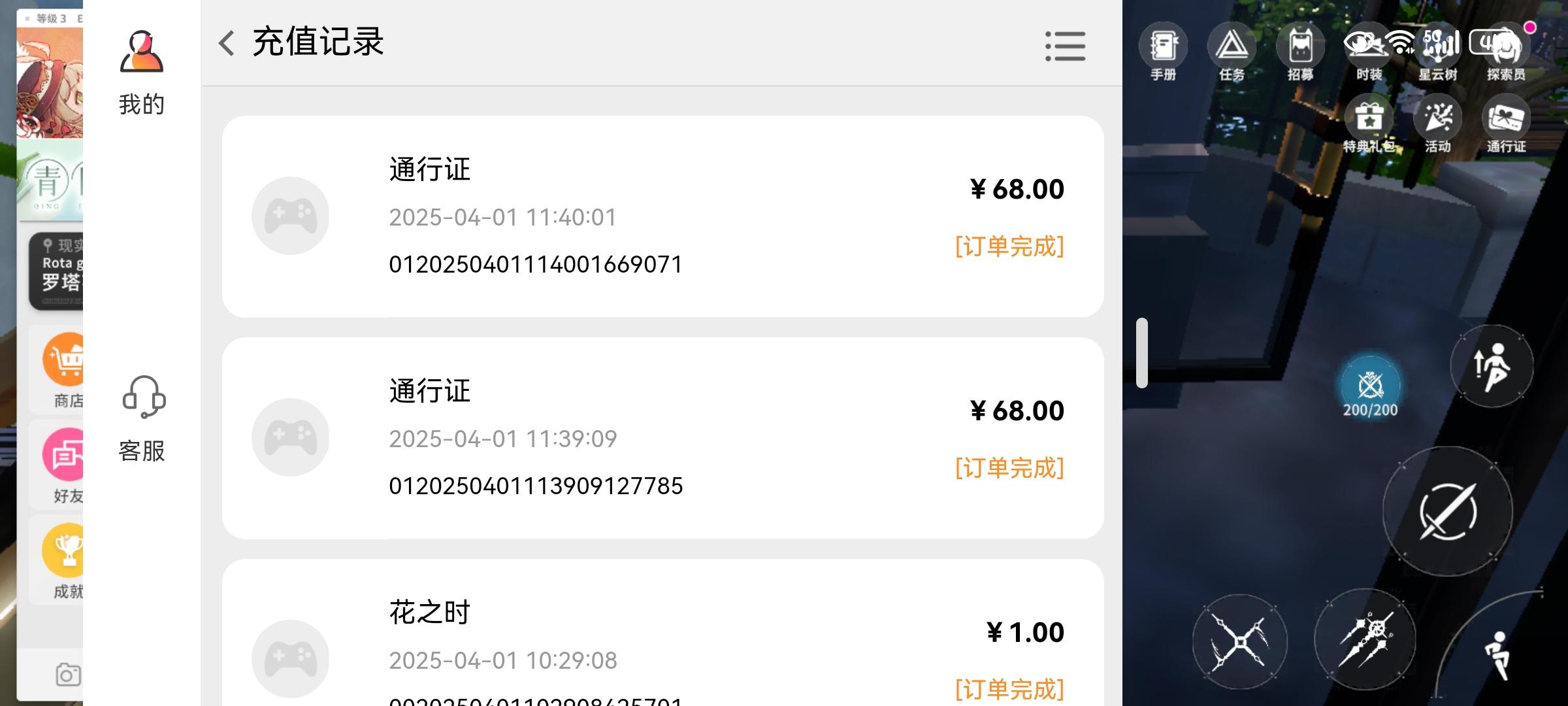
Task: Select the first 通行证 ¥68.00 order
Action: 662,216
